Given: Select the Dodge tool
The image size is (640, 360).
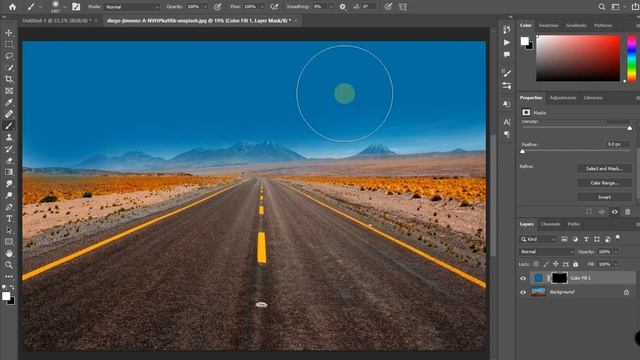Looking at the screenshot, I should coord(9,196).
